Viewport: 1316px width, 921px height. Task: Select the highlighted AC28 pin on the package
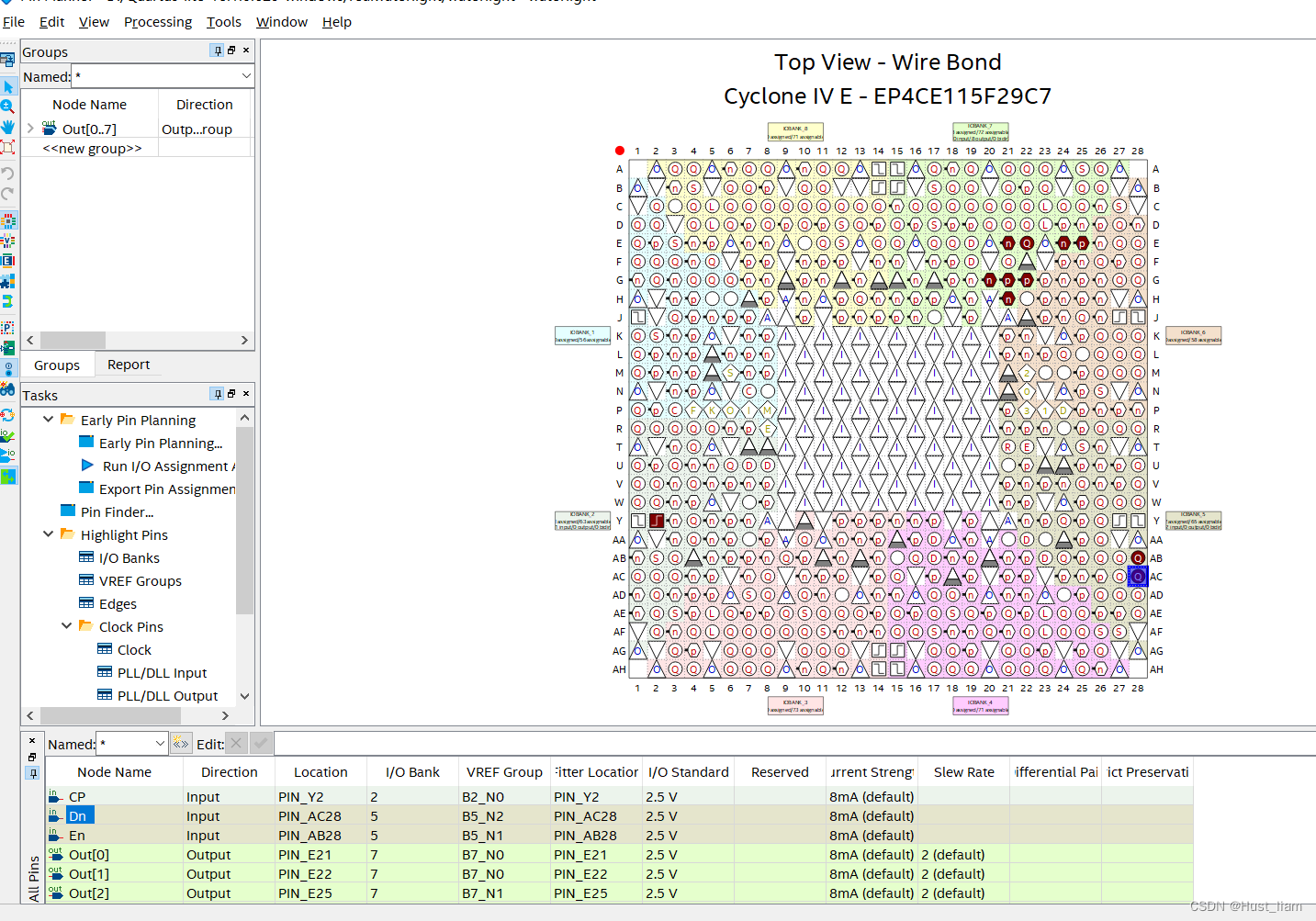pos(1138,577)
